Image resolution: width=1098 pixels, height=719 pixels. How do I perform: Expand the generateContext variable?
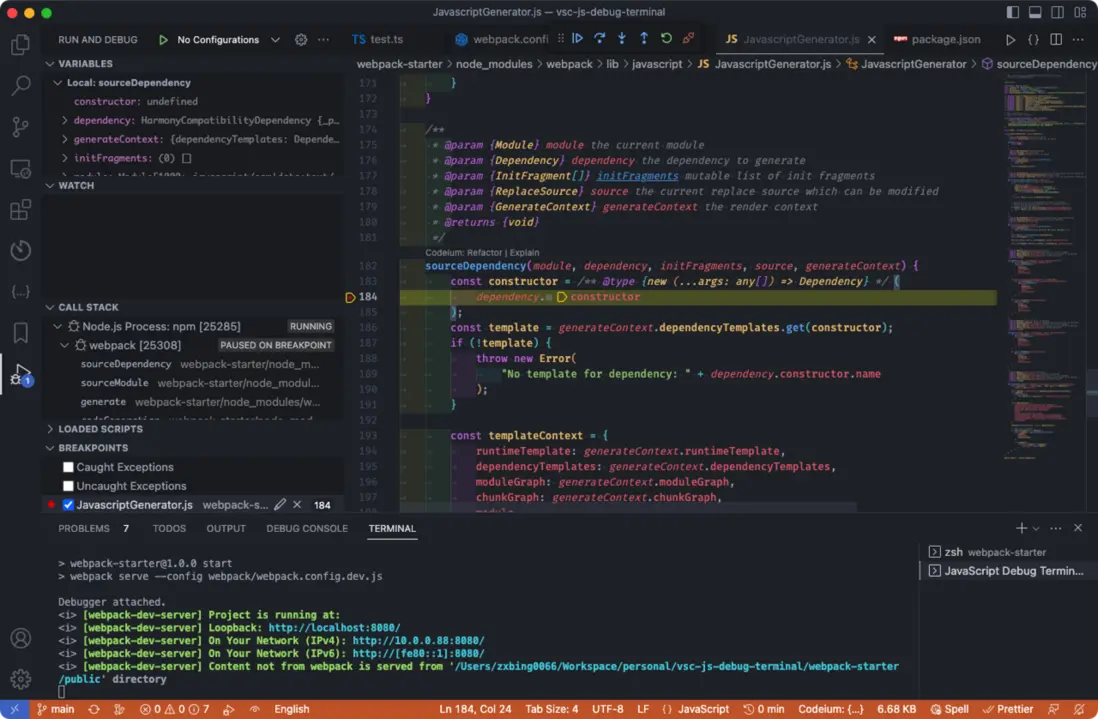tap(65, 139)
